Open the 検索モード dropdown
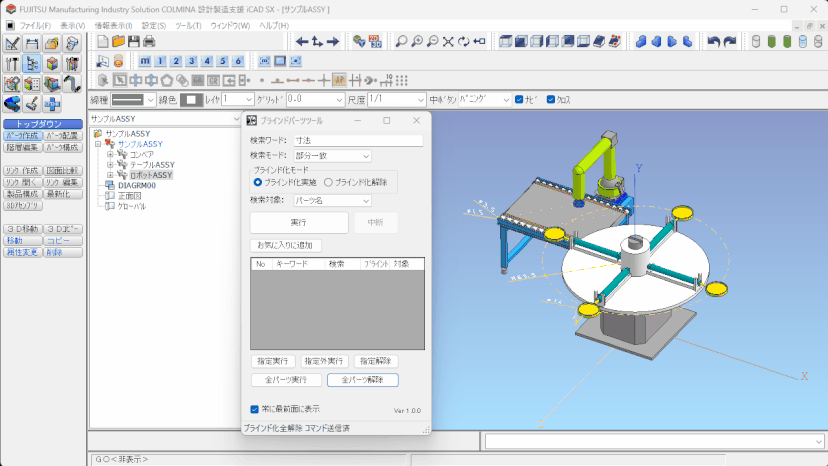Viewport: 828px width, 466px height. coord(331,156)
